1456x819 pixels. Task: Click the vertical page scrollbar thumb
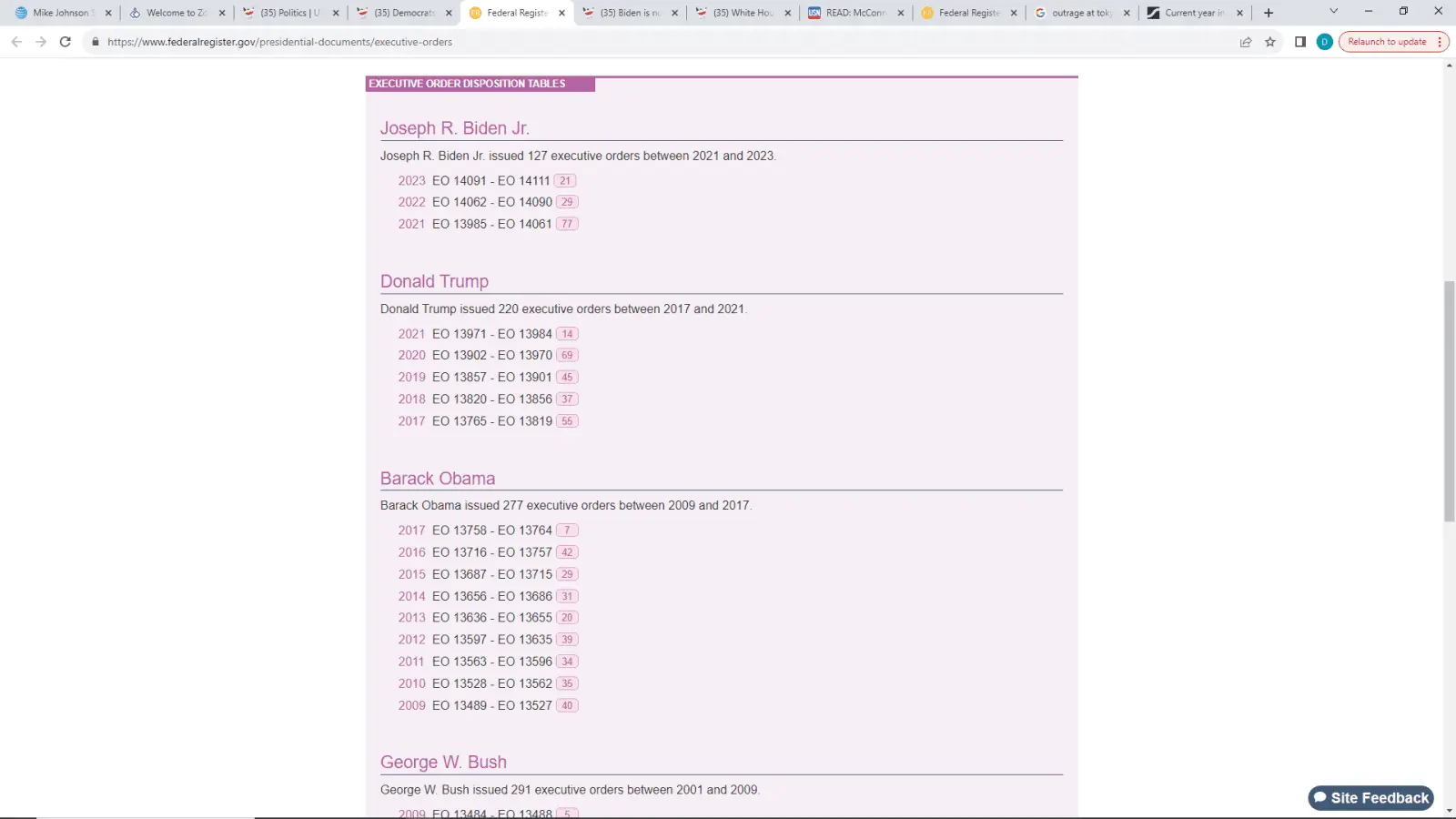point(1449,400)
